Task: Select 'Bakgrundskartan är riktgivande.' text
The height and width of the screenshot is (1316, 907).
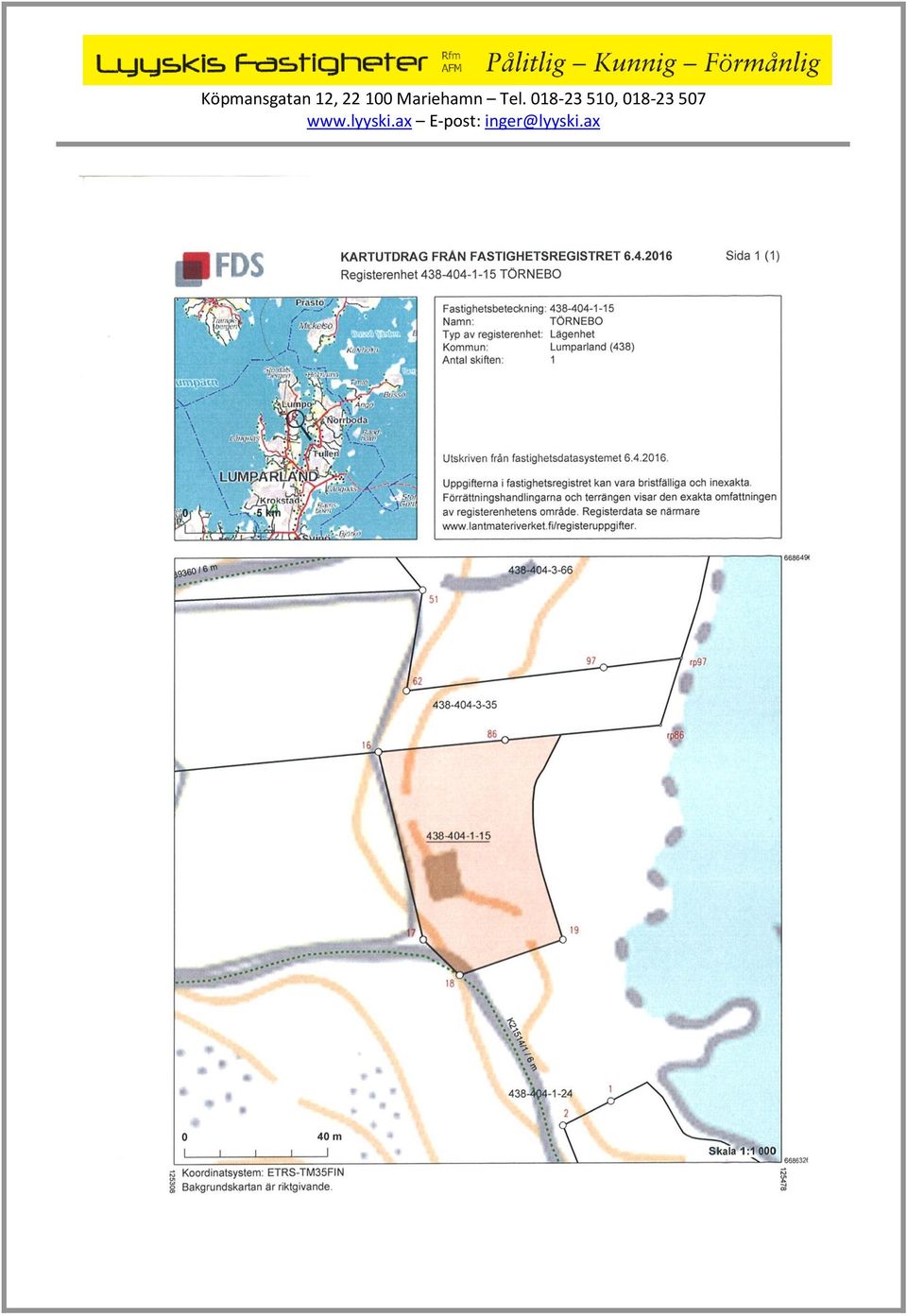Action: pos(257,1187)
